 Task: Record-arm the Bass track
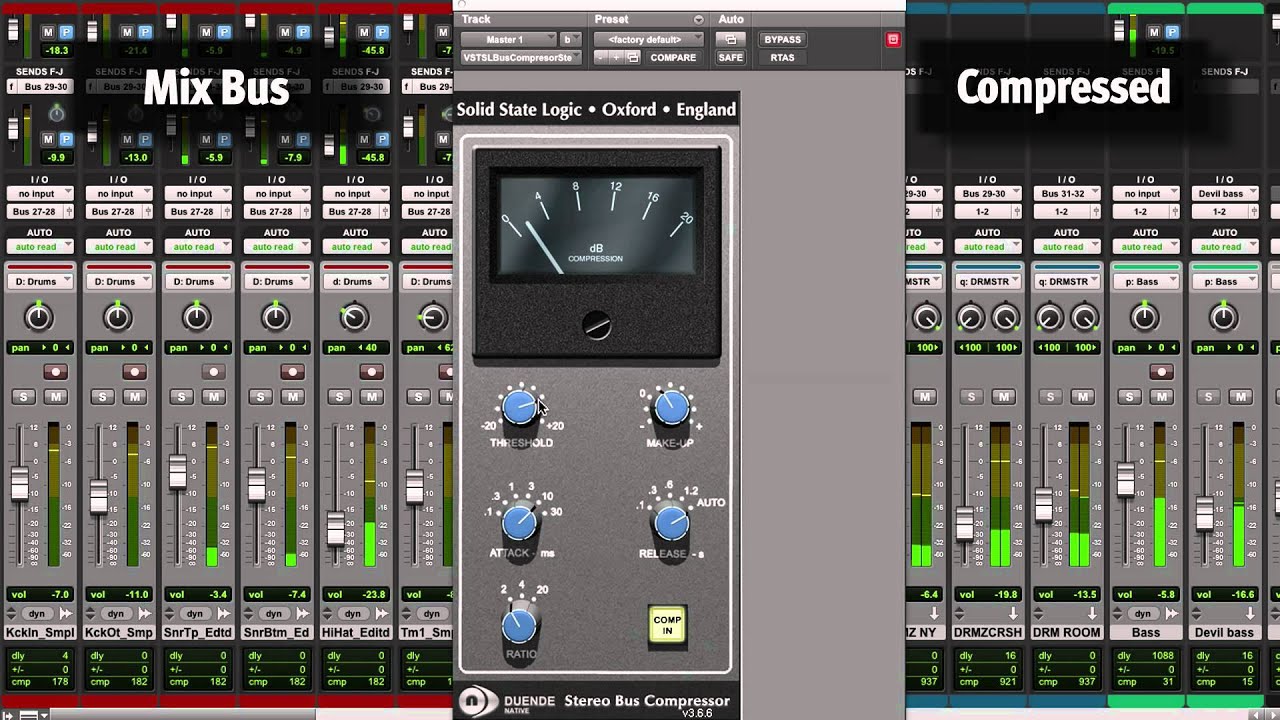tap(1161, 372)
